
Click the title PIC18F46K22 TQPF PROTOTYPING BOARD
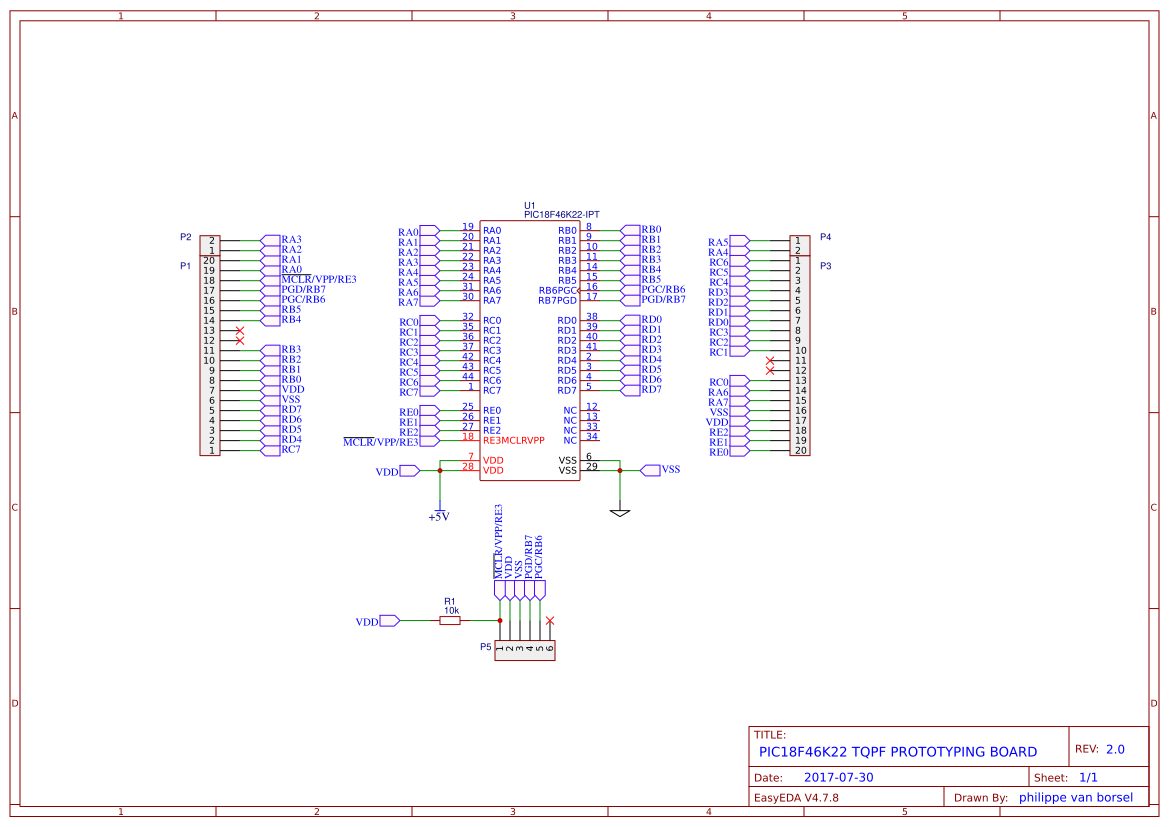(x=898, y=751)
